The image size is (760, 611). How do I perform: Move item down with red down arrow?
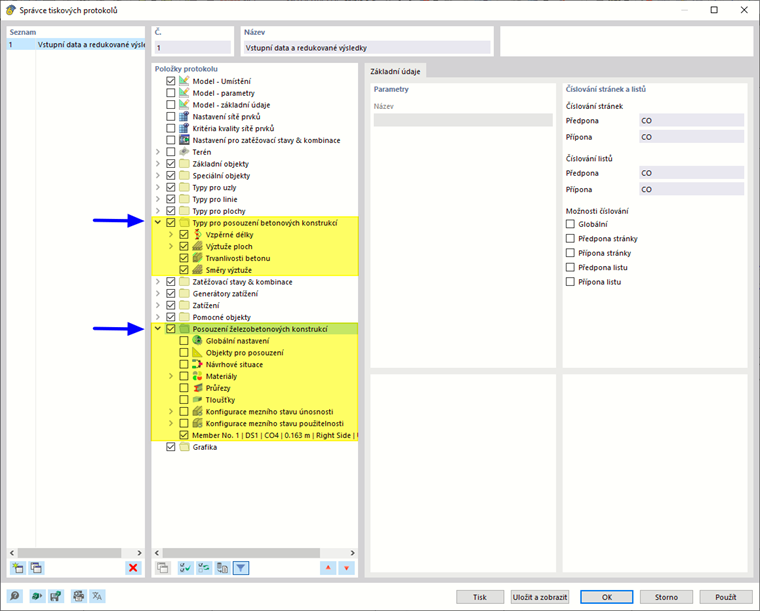coord(347,568)
